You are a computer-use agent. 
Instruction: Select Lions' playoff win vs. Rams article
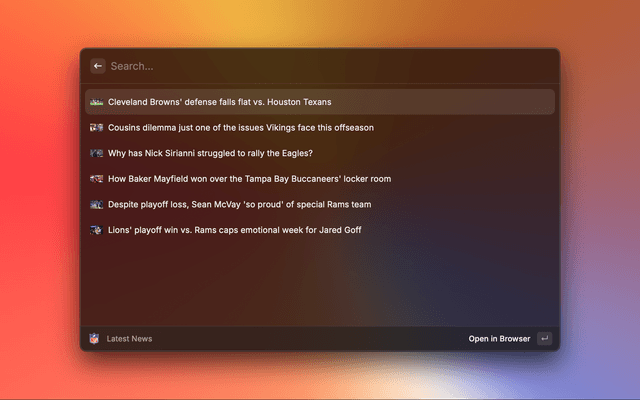click(x=234, y=230)
